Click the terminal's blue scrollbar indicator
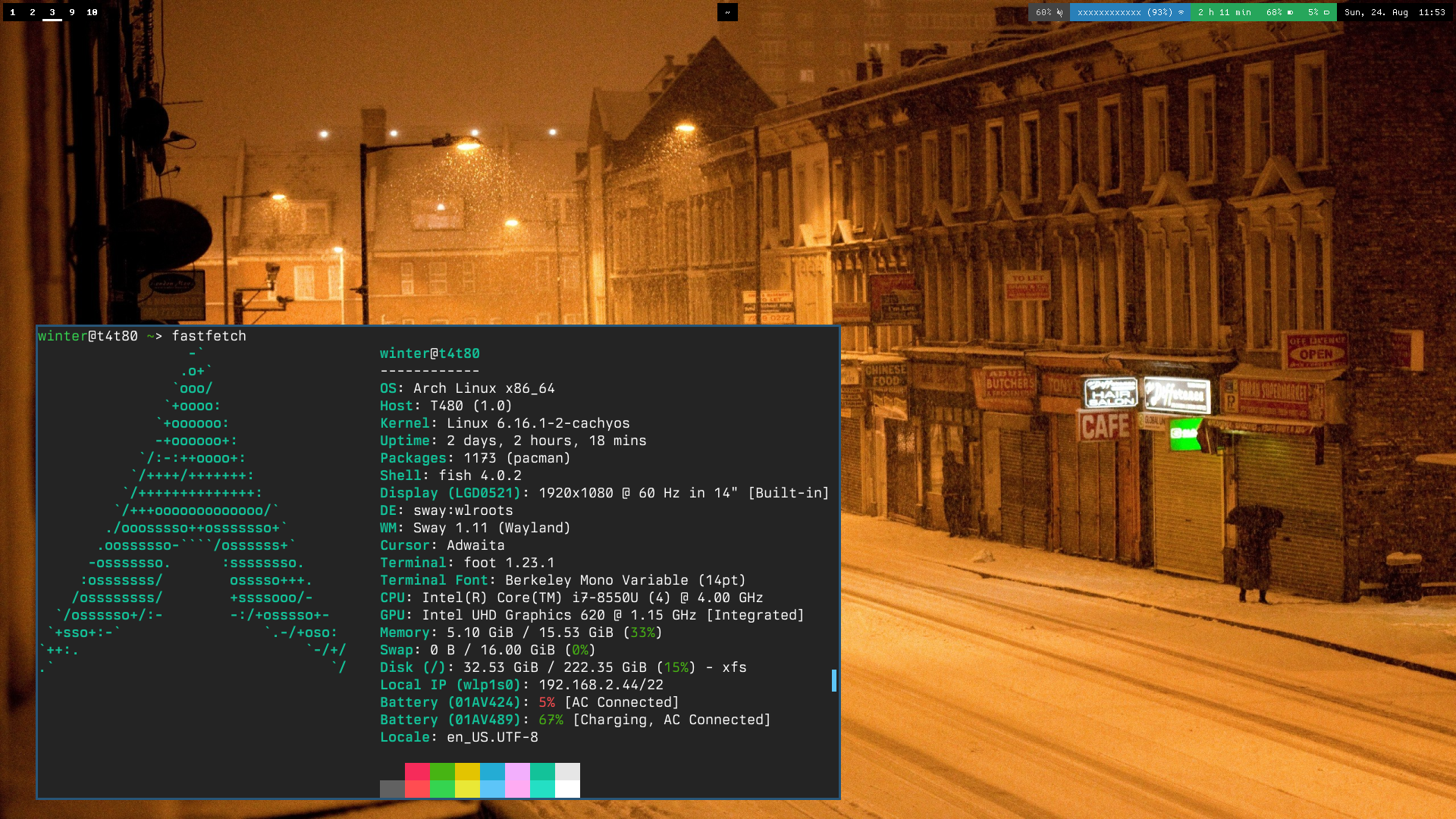Viewport: 1456px width, 819px height. (834, 680)
